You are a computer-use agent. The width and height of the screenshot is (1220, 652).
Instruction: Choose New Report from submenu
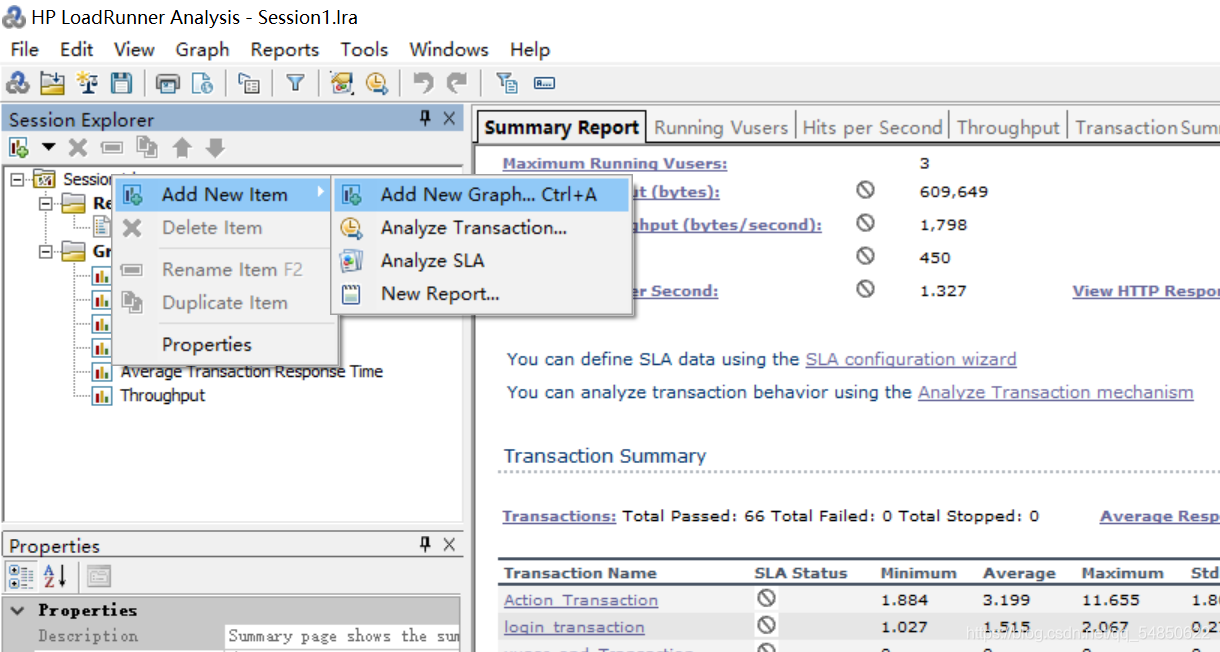tap(482, 293)
